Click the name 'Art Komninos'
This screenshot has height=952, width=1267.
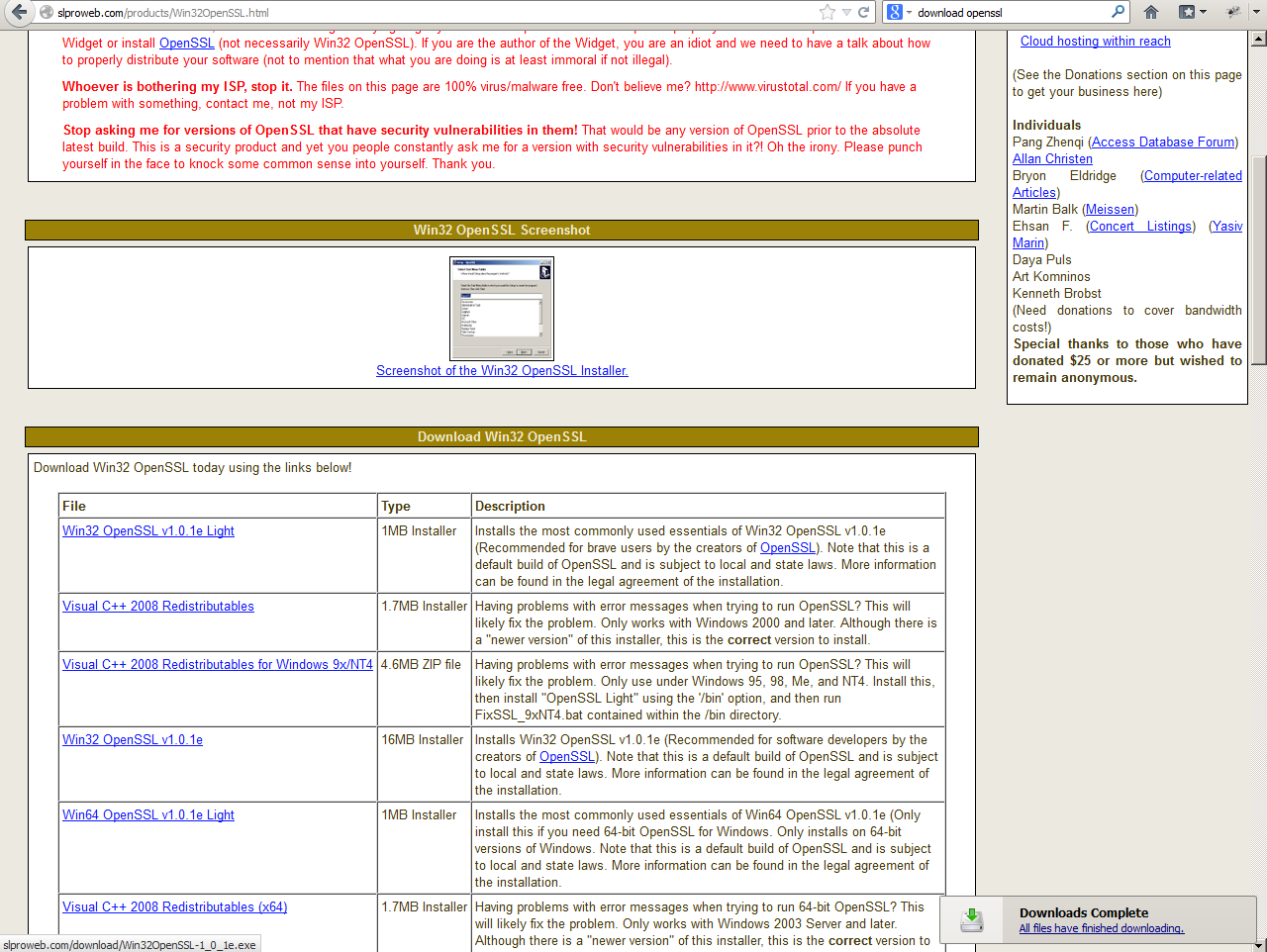click(x=1051, y=276)
